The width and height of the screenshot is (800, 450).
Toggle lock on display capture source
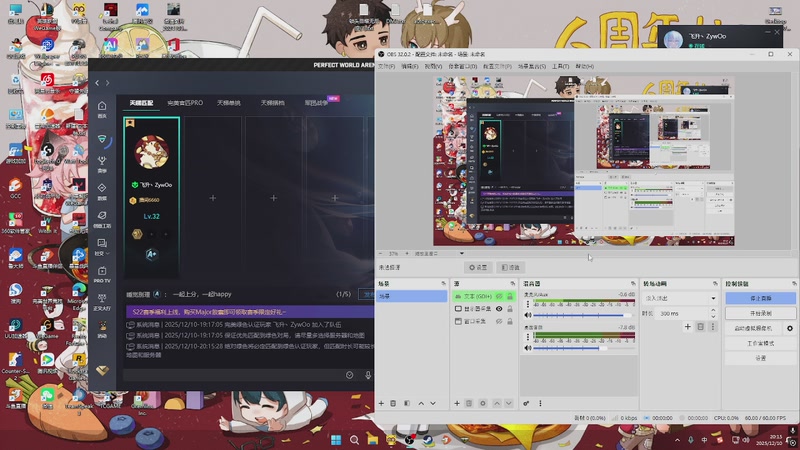coord(510,309)
